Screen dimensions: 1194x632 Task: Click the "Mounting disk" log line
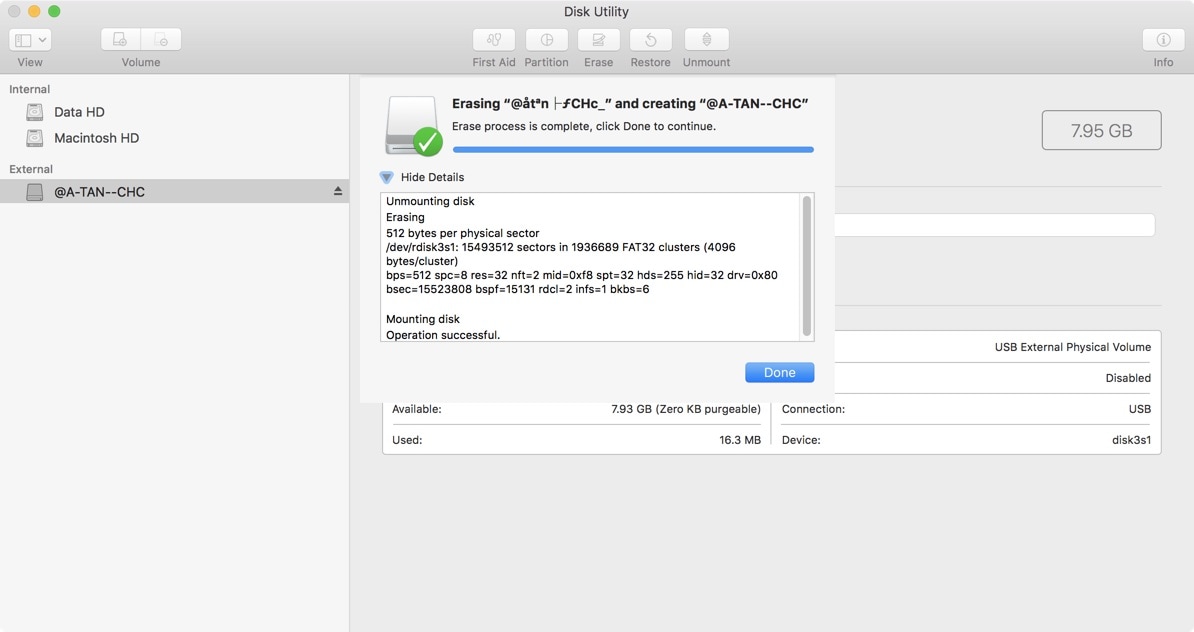[x=423, y=319]
